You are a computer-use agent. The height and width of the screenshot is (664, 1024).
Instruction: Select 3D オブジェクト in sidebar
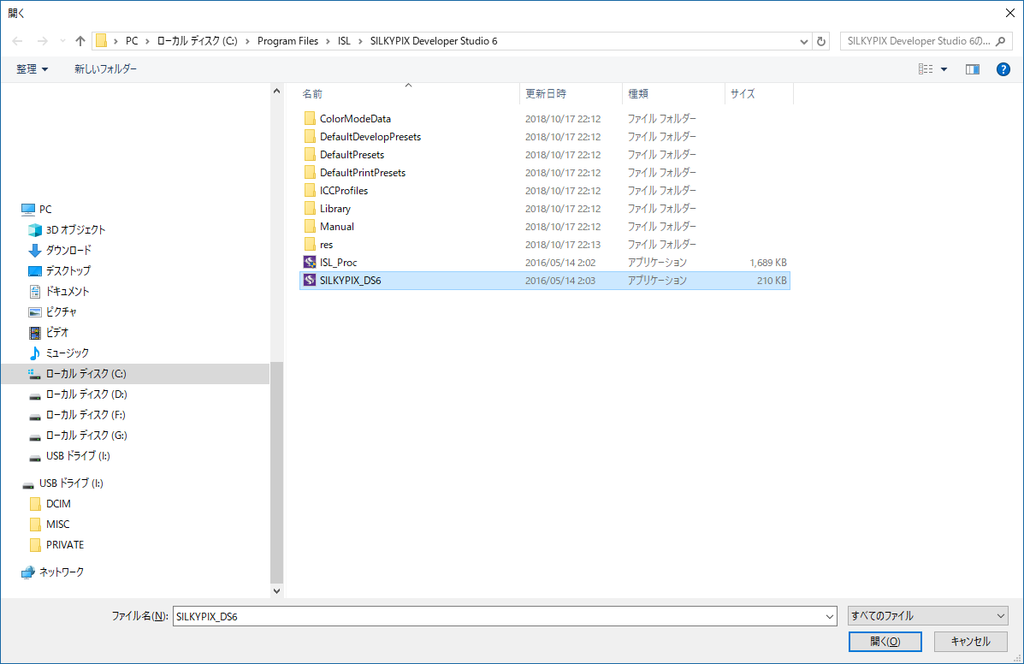(75, 230)
